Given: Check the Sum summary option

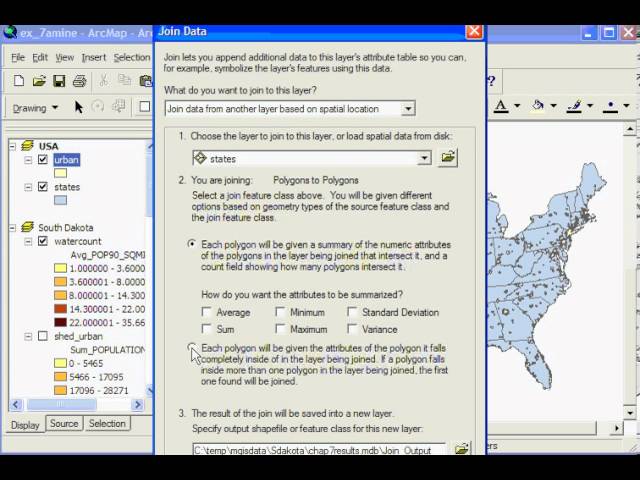Looking at the screenshot, I should [x=207, y=329].
